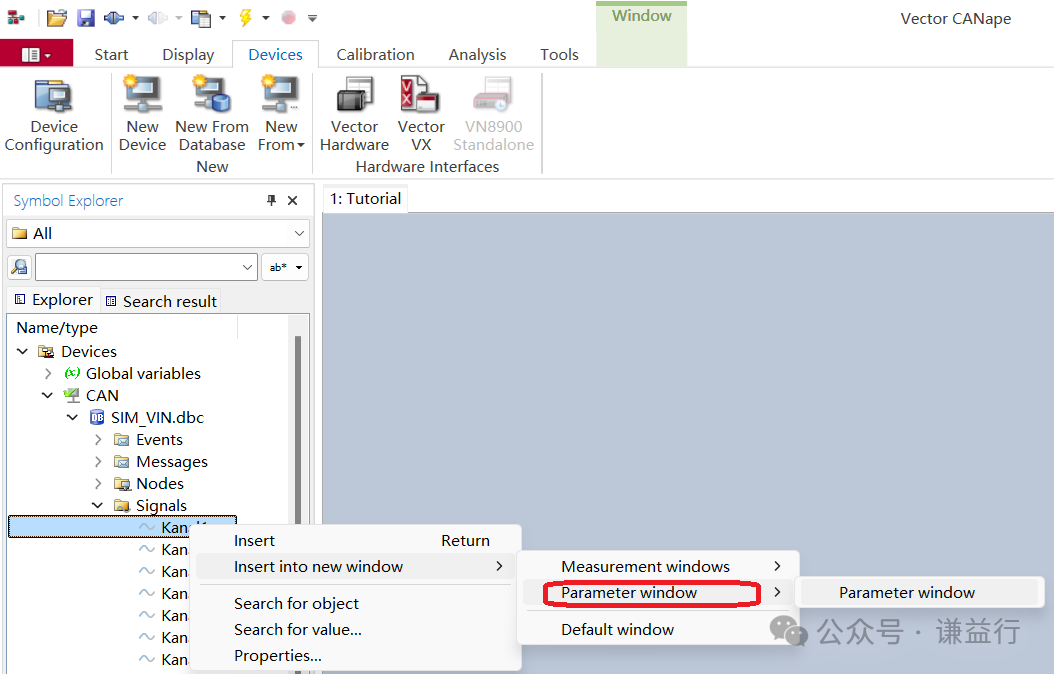Screen dimensions: 1054x674
Task: Open the Device Configuration tool
Action: pyautogui.click(x=54, y=115)
